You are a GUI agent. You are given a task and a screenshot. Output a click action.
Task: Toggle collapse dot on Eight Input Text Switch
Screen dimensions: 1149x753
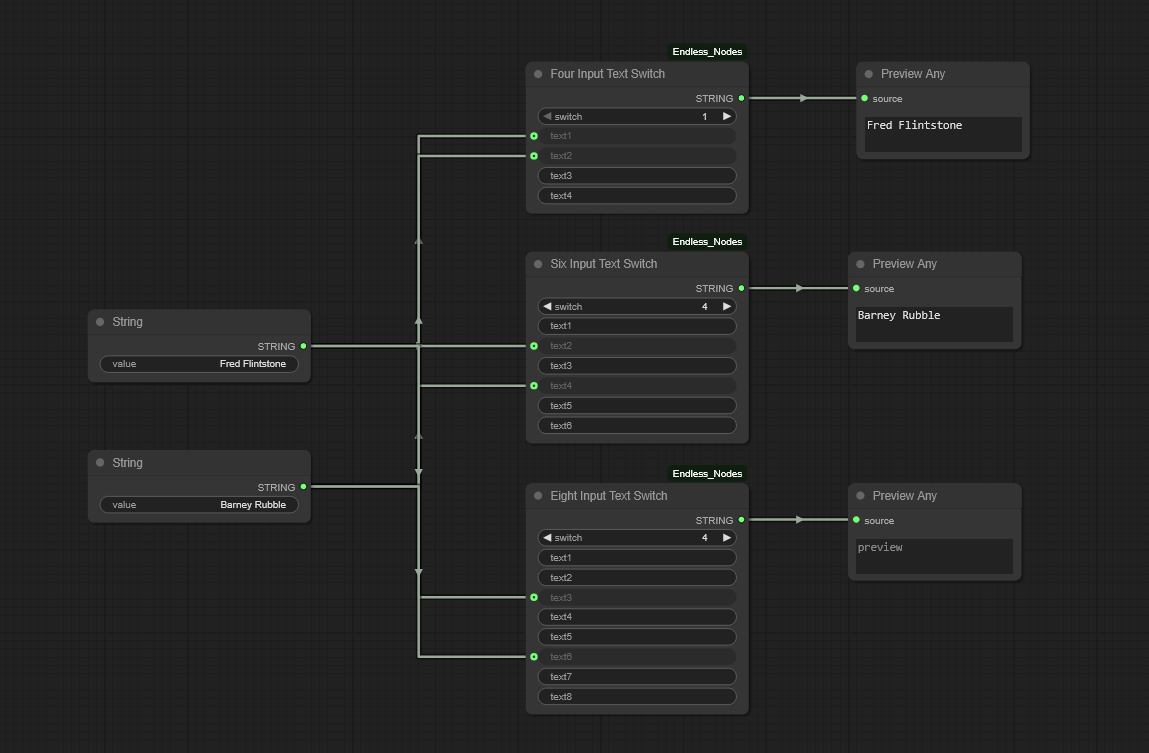click(537, 496)
